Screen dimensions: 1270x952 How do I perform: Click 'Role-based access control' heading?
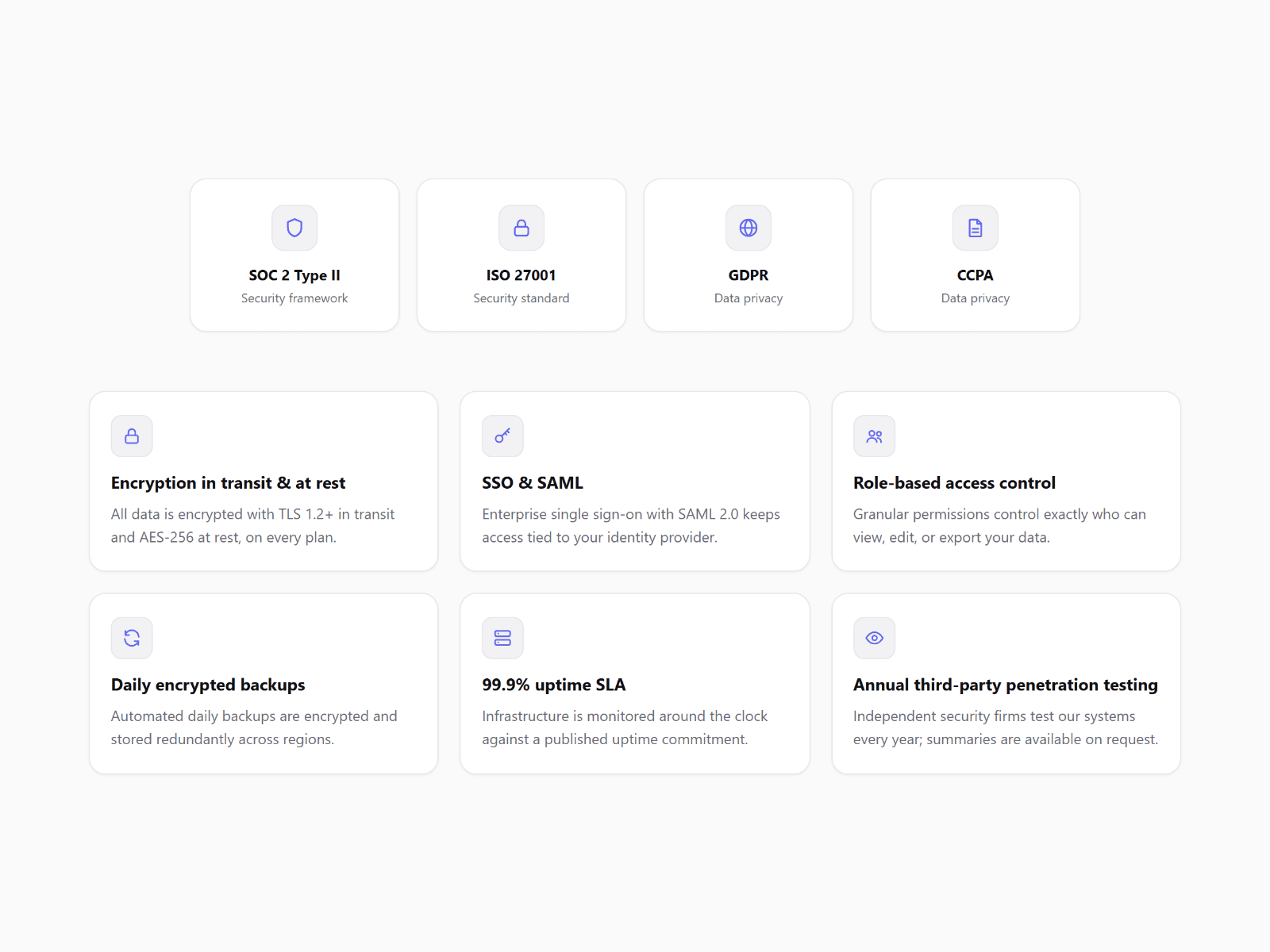954,483
